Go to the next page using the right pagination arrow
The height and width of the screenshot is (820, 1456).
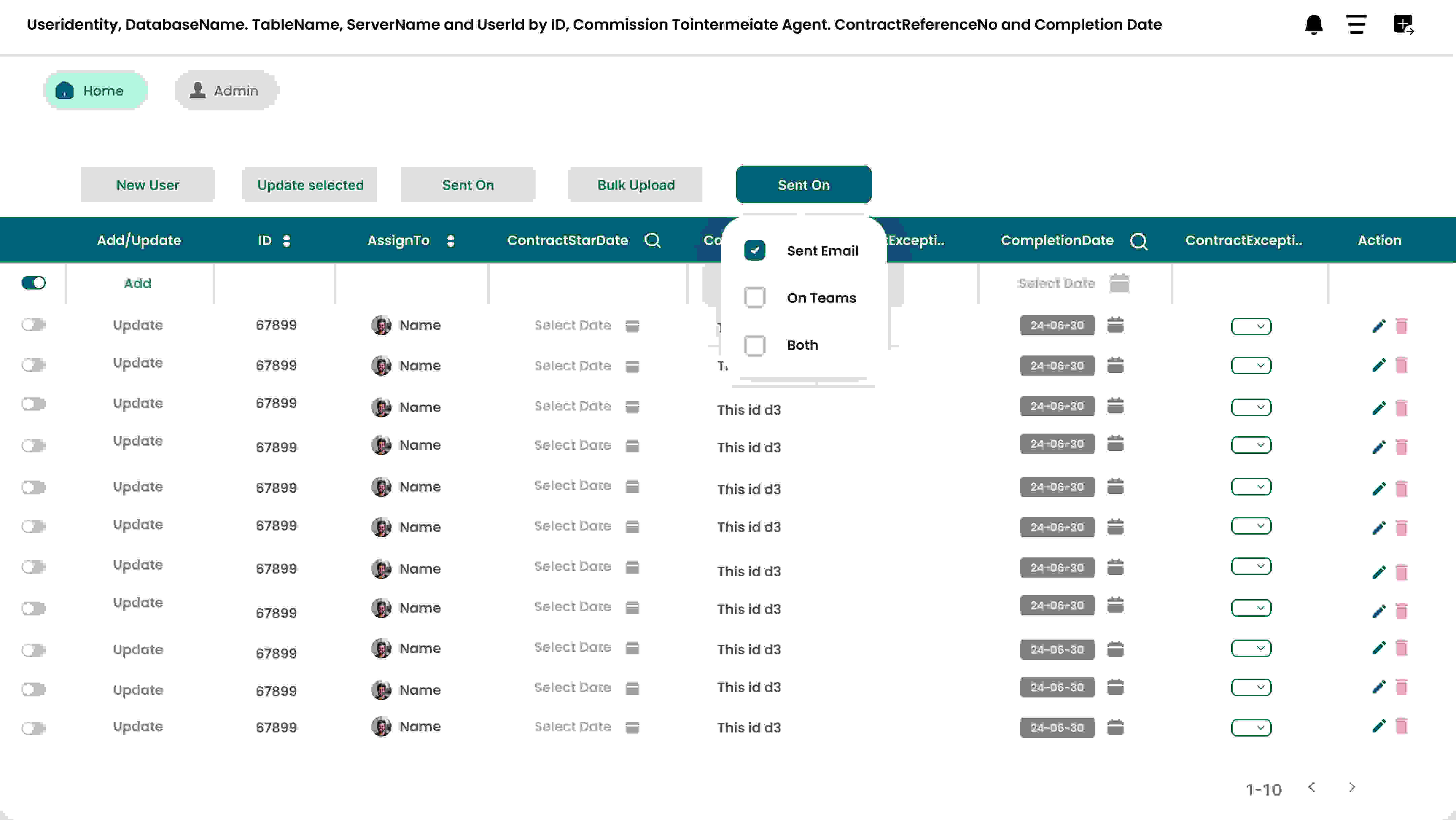click(x=1352, y=787)
